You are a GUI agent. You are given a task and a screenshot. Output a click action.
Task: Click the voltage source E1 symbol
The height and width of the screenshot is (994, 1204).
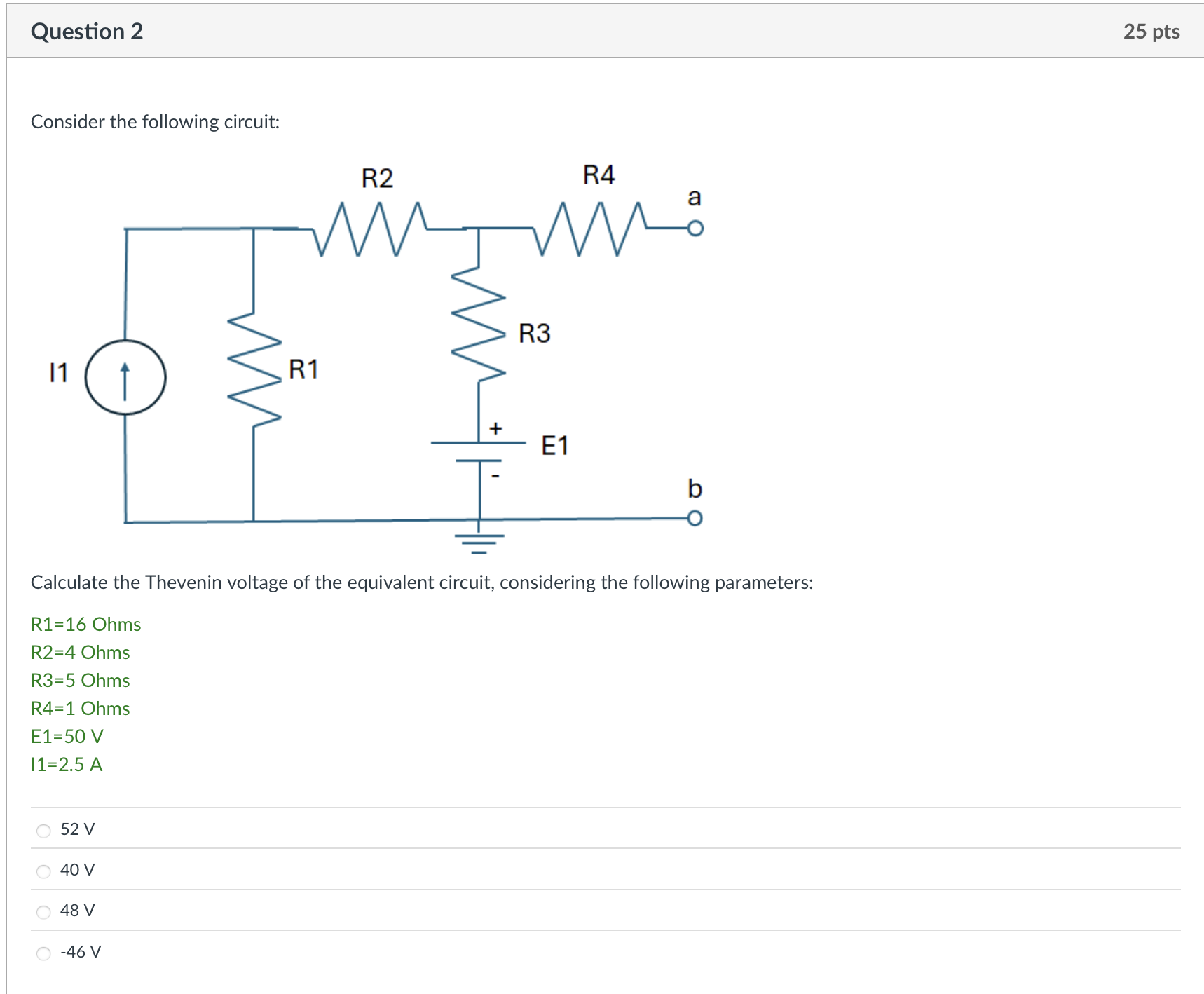(480, 452)
